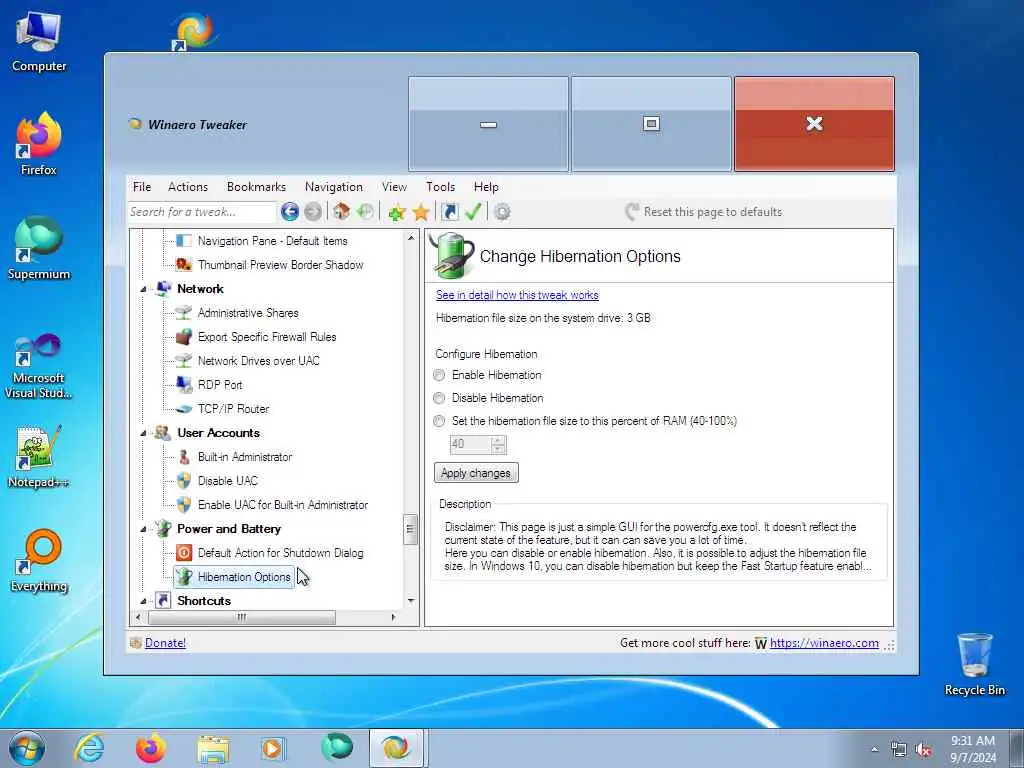Open the Actions menu
The width and height of the screenshot is (1024, 768).
187,187
